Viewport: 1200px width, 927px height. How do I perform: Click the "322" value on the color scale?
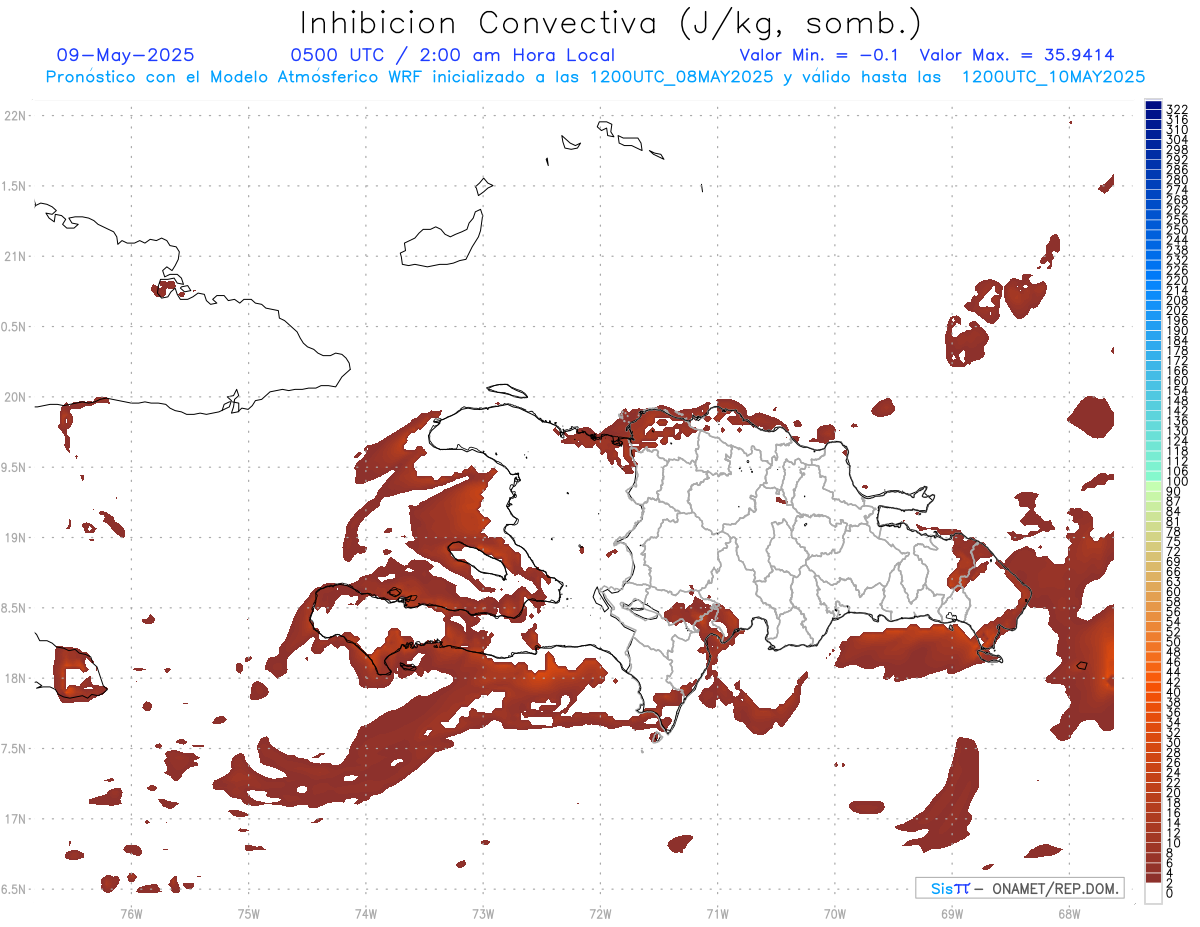click(x=1177, y=109)
